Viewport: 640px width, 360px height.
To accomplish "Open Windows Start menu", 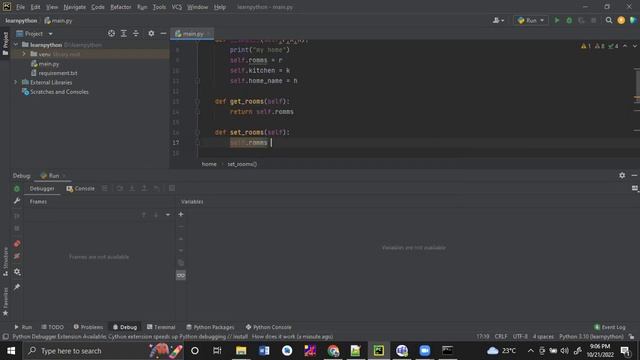I will (x=11, y=351).
